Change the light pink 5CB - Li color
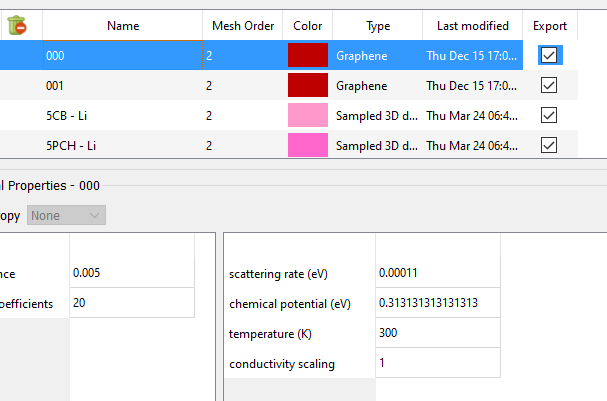 pos(308,116)
